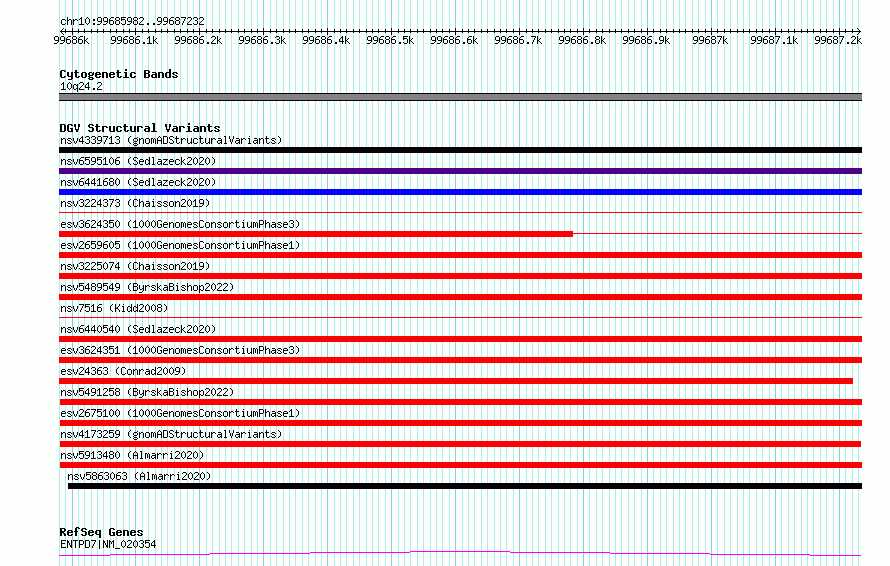Select the red nsv5913480 variant bar
This screenshot has width=890, height=566.
pyautogui.click(x=460, y=465)
